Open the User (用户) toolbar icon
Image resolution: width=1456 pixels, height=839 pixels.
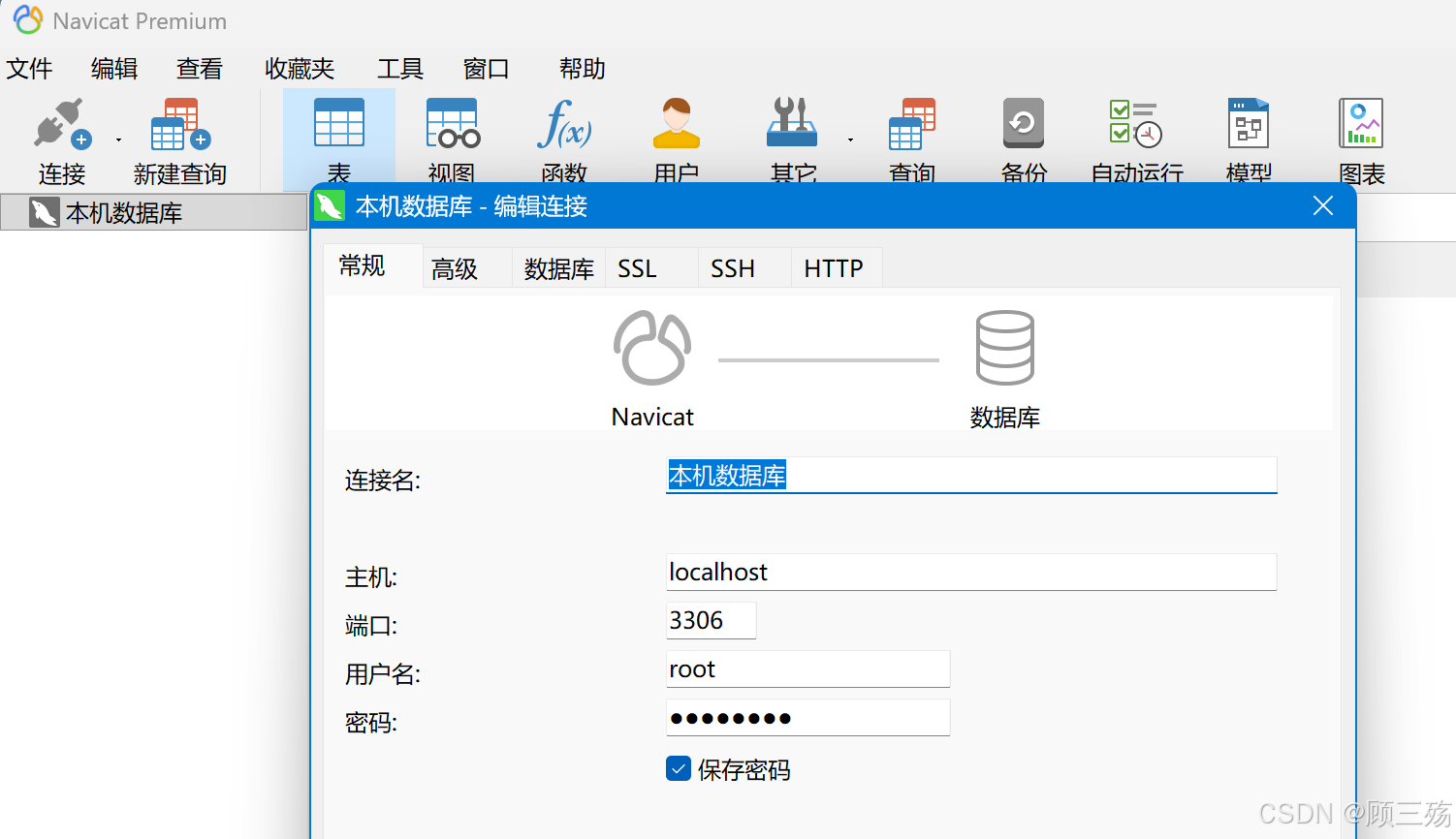click(x=677, y=123)
